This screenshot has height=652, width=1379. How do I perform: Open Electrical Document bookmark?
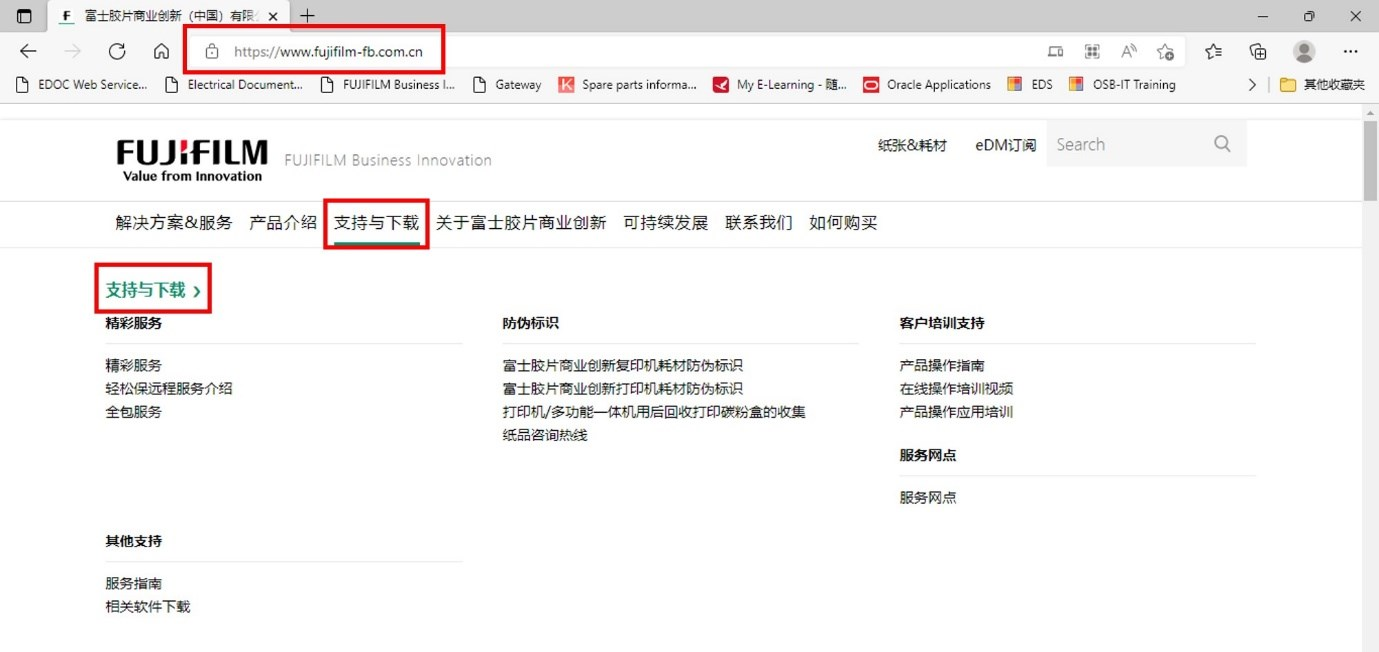[233, 85]
